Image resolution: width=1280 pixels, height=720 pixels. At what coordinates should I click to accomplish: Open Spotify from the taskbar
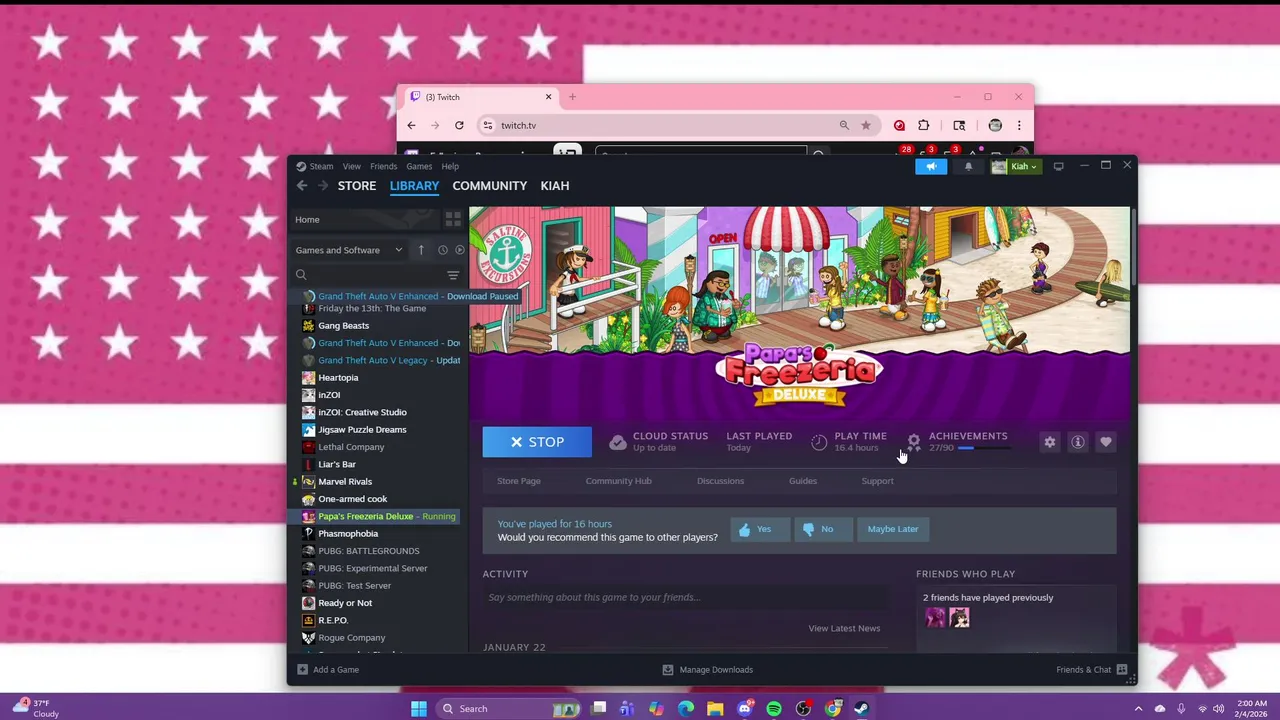(x=774, y=709)
